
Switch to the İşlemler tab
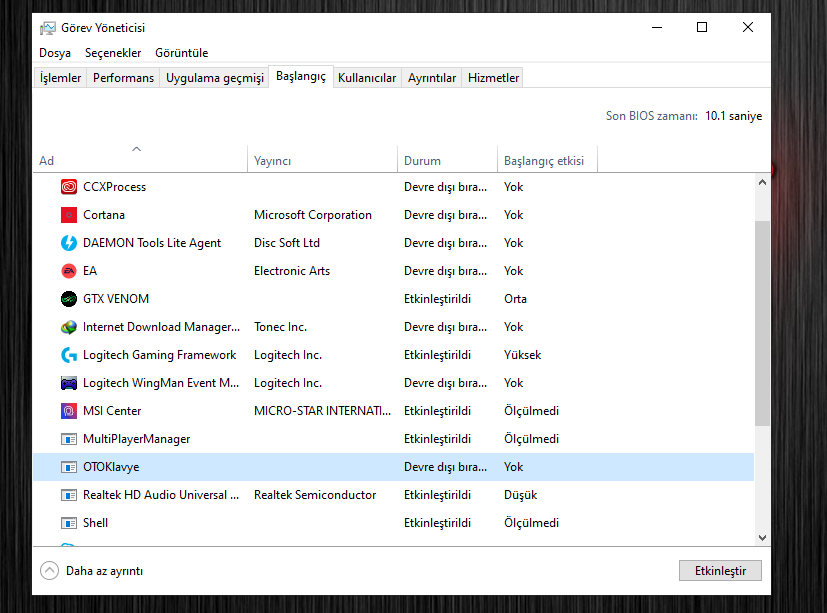61,78
